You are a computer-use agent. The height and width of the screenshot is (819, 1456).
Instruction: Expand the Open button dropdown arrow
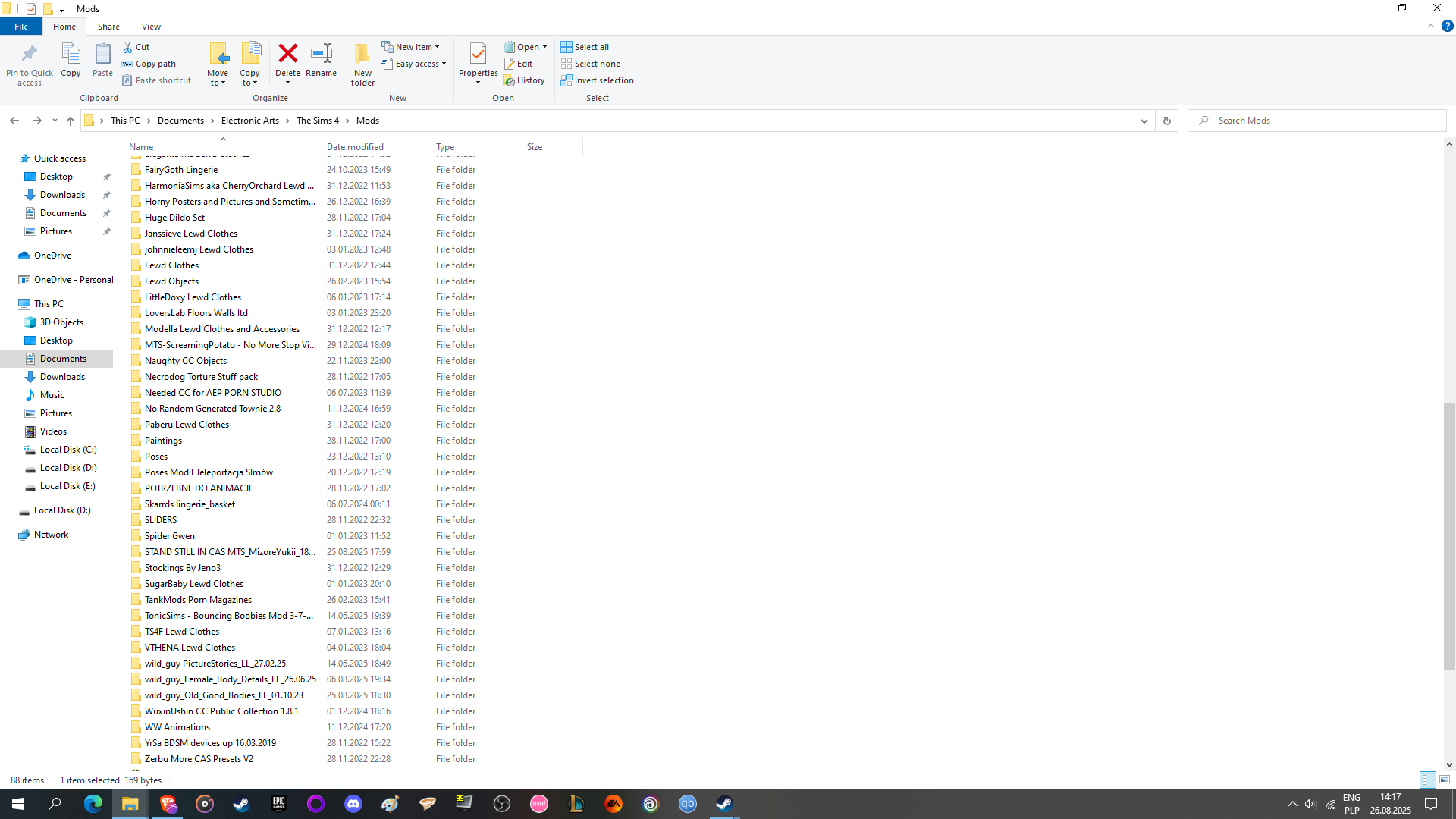click(x=544, y=47)
